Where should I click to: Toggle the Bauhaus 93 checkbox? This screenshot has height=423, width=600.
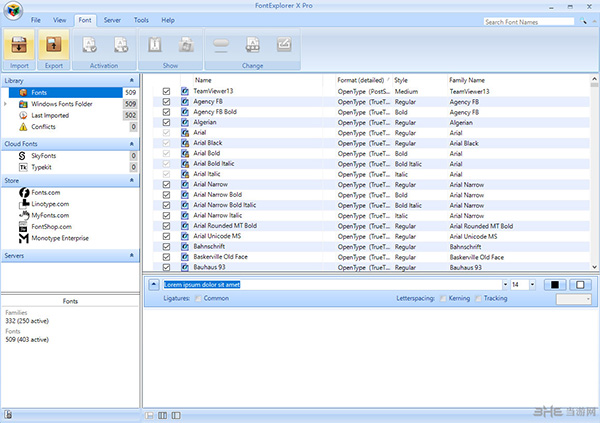166,267
